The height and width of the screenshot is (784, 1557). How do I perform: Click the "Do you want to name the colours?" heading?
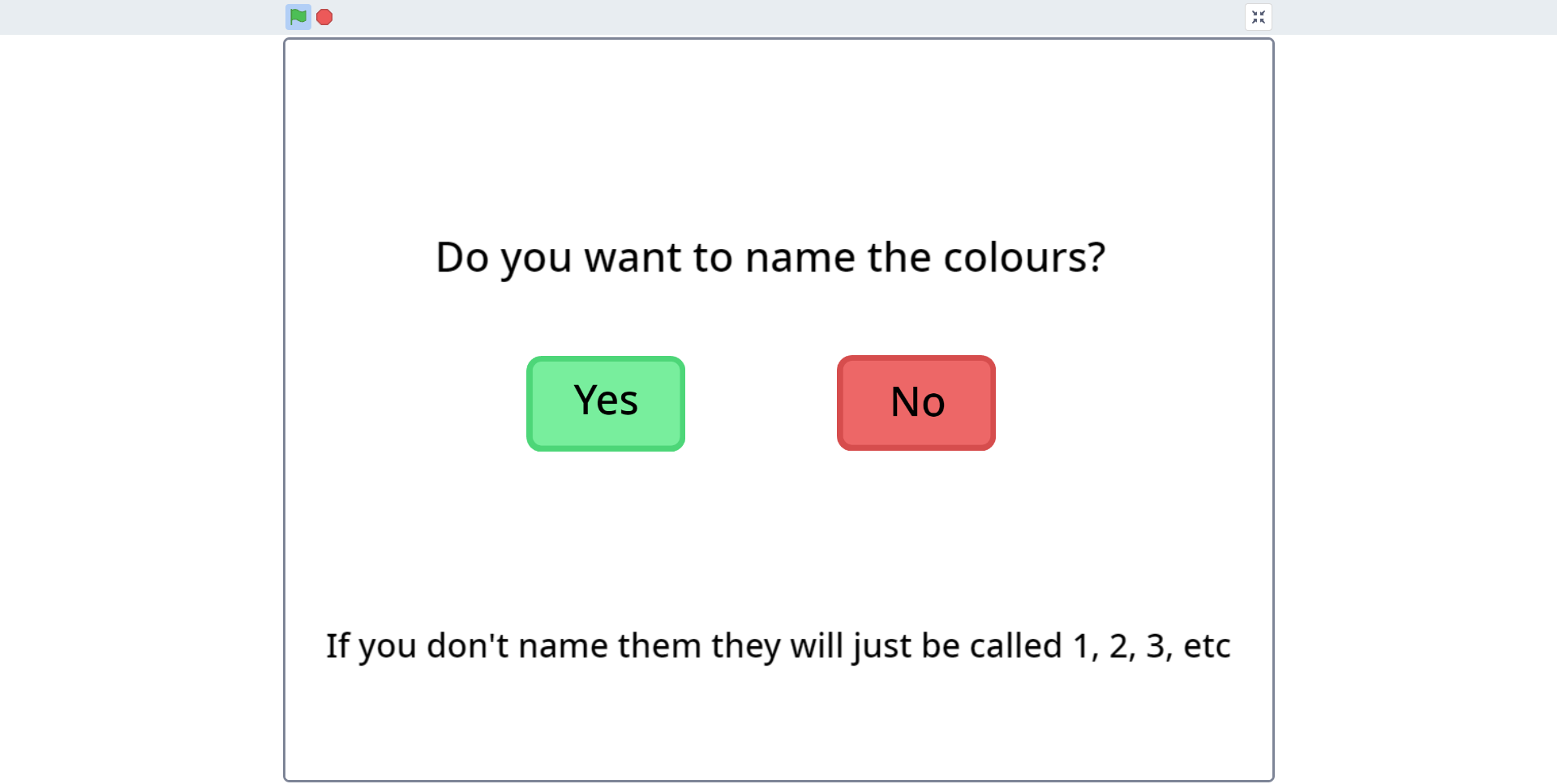click(x=770, y=258)
